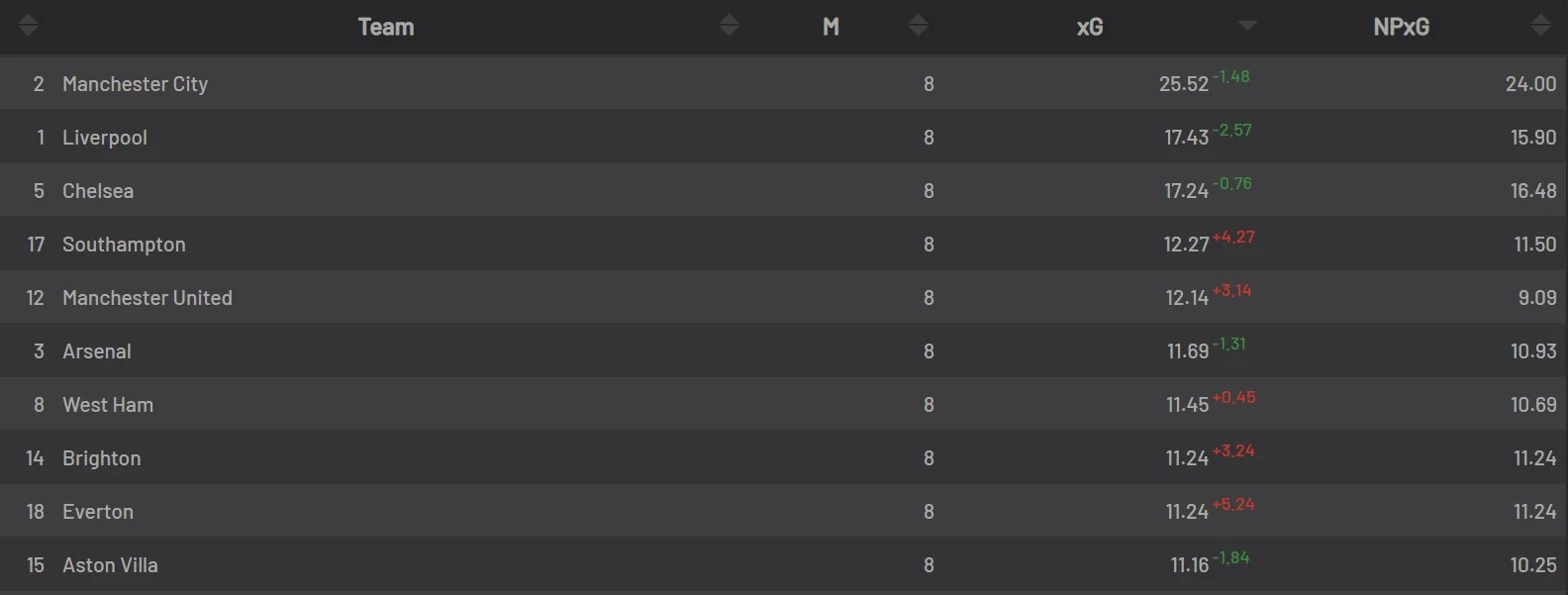1568x595 pixels.
Task: Open the Liverpool team link
Action: tap(104, 138)
